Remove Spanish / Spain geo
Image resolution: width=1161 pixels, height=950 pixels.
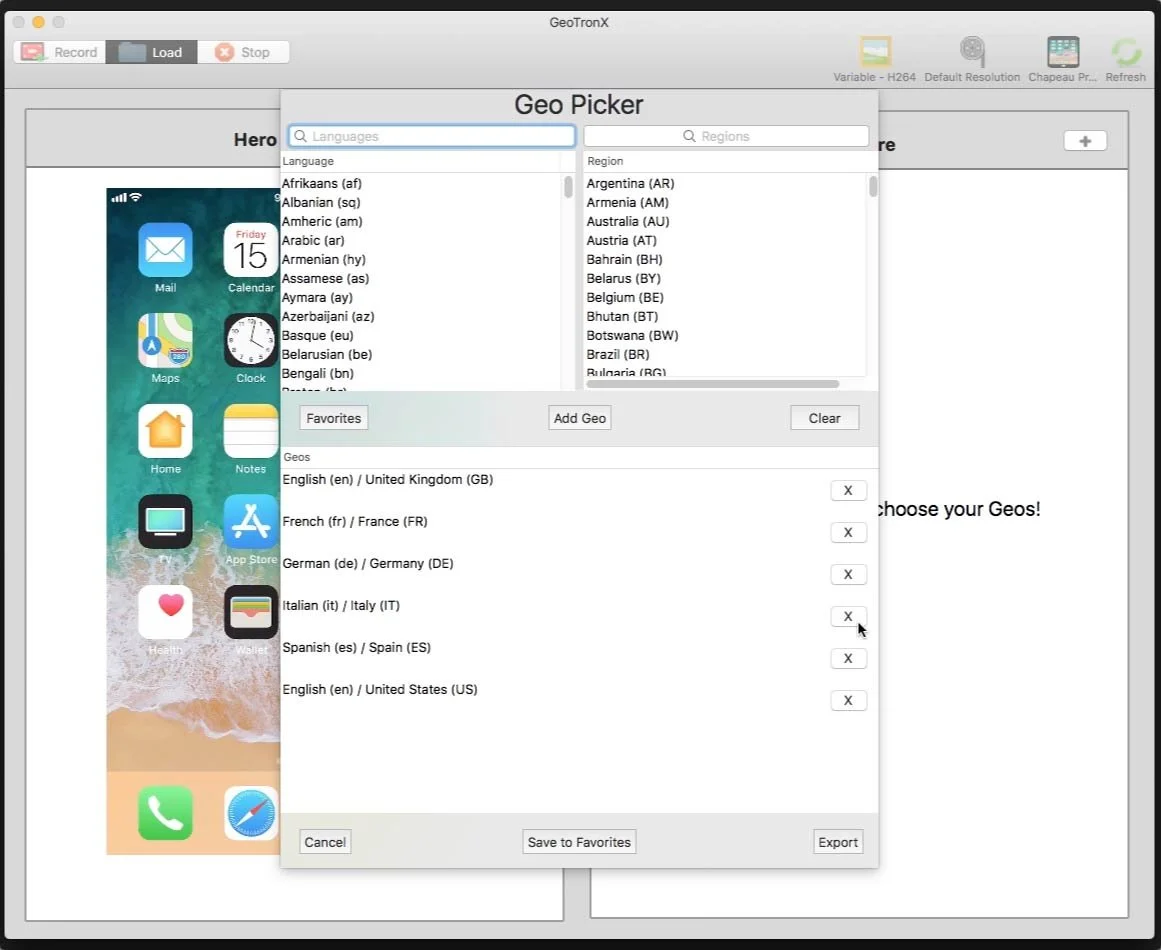(848, 658)
